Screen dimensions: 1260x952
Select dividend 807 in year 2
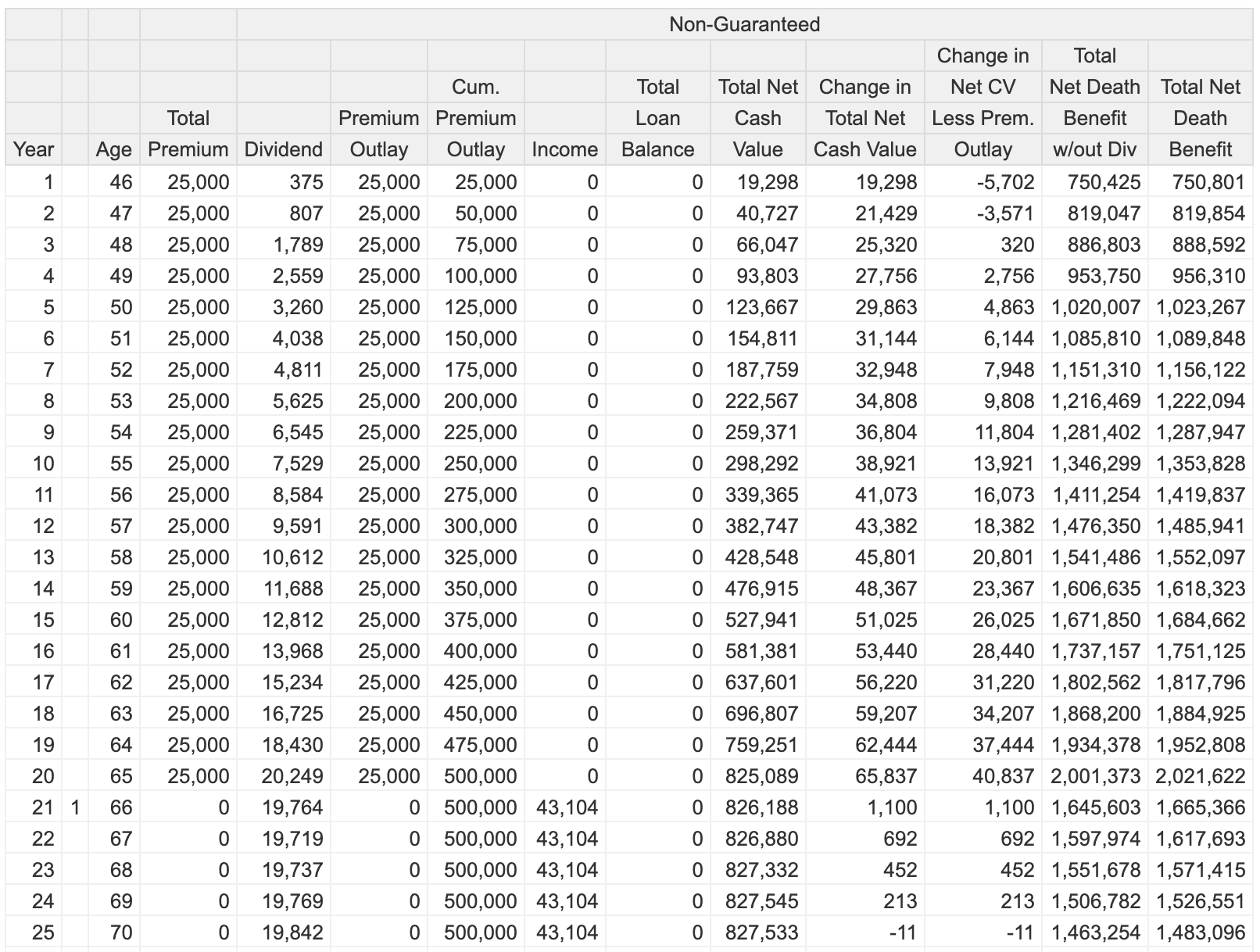(x=284, y=213)
